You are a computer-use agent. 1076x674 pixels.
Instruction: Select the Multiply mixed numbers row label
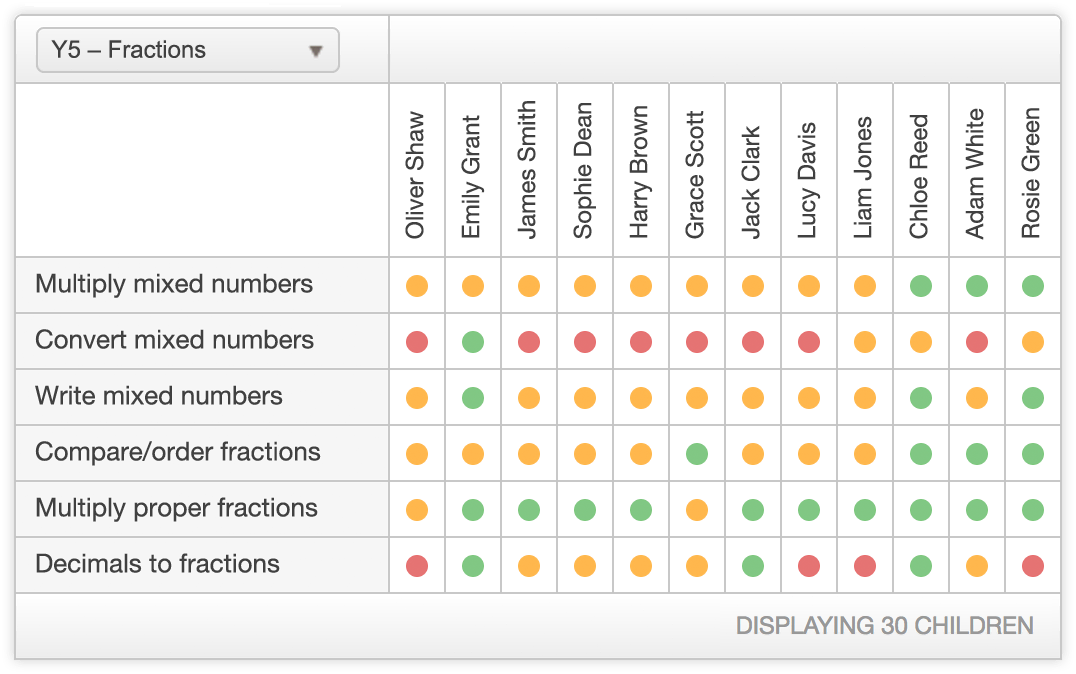point(174,285)
